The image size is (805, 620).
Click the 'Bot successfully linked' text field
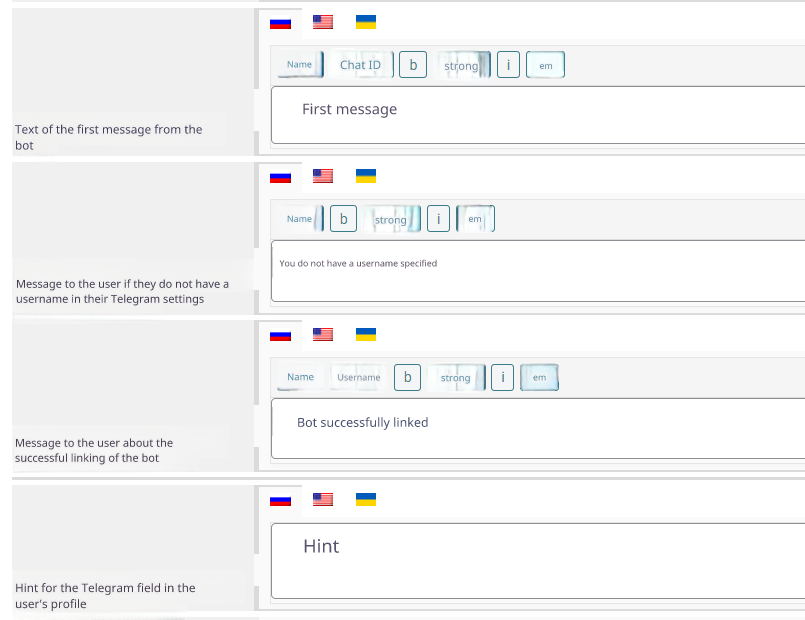tap(537, 429)
